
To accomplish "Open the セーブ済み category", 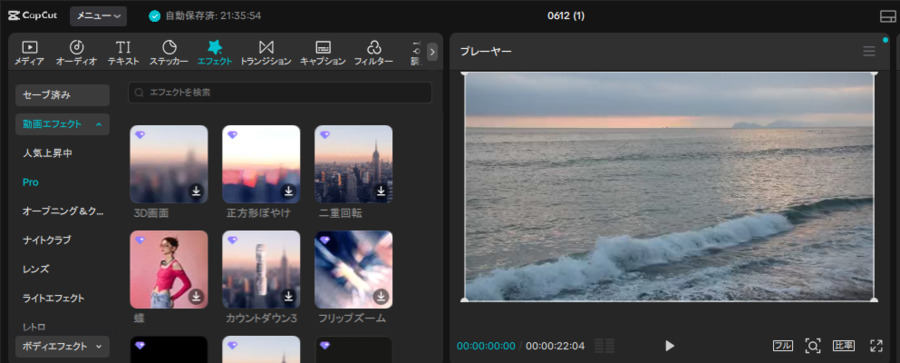I will coord(63,95).
